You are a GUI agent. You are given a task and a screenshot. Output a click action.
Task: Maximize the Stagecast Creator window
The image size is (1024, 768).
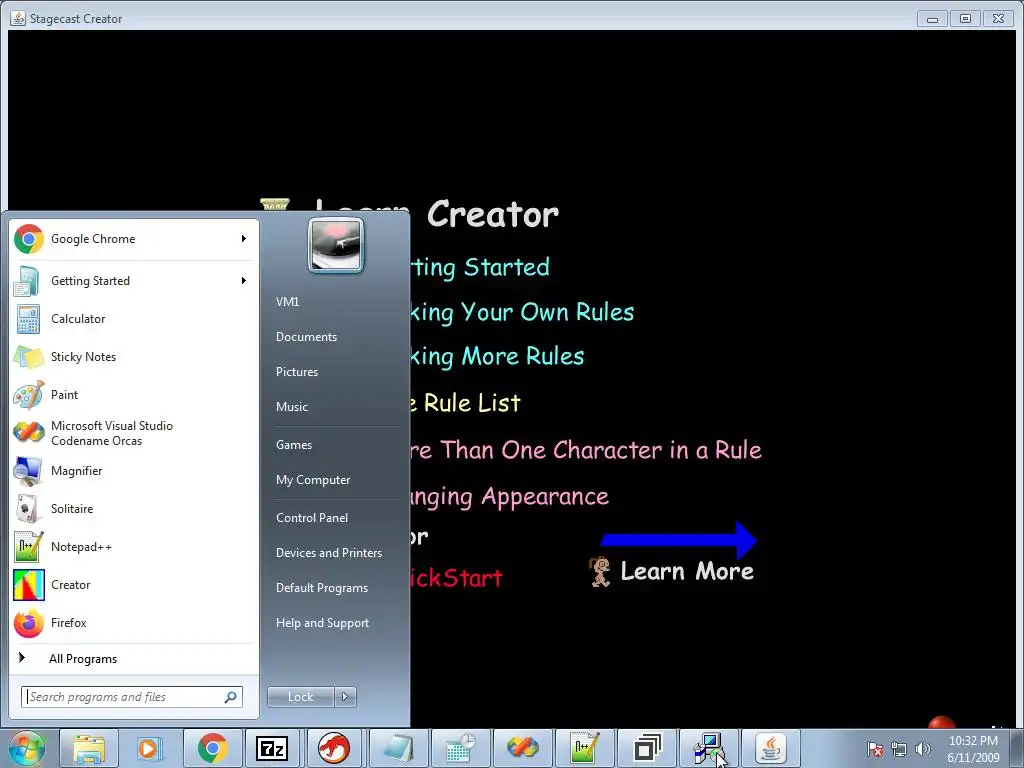pos(965,19)
